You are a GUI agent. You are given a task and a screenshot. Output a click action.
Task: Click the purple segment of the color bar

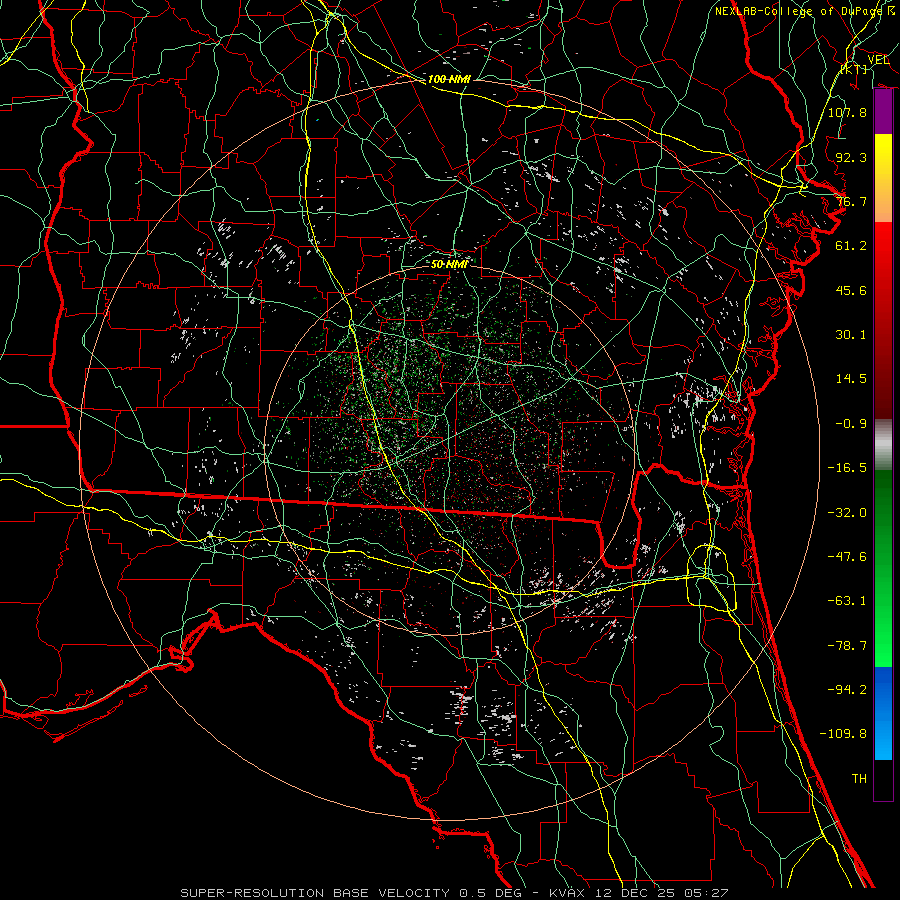pos(883,112)
